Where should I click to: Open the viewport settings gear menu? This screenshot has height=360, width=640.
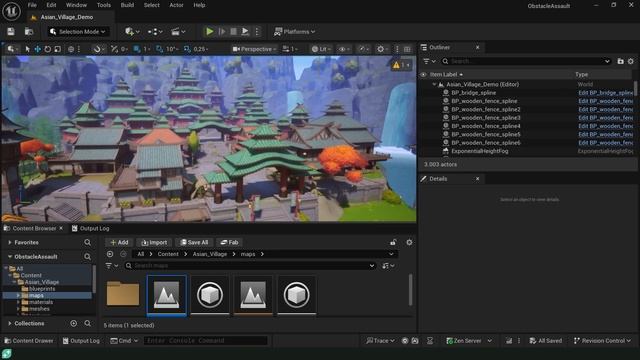[x=382, y=49]
